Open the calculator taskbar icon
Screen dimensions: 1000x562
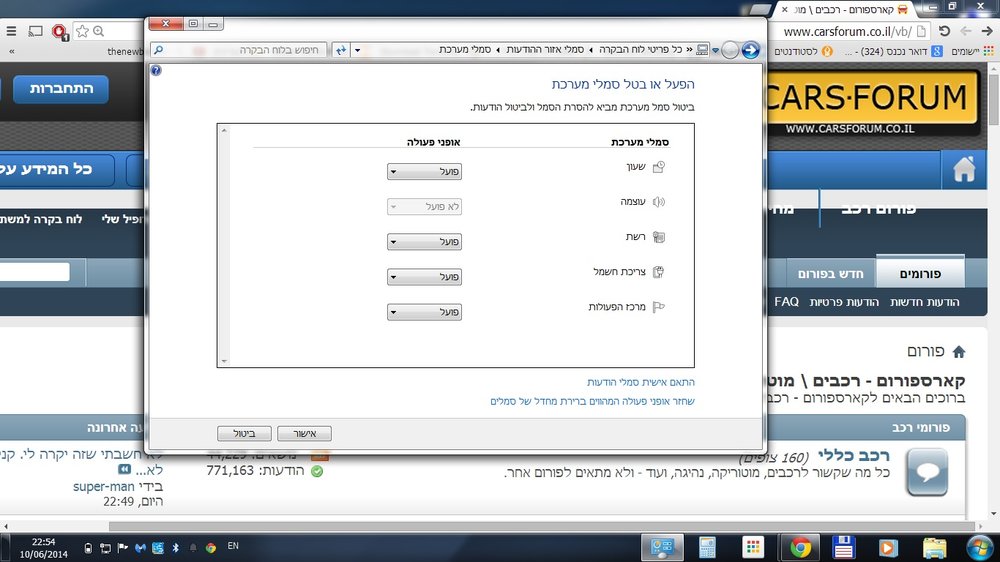pyautogui.click(x=707, y=547)
